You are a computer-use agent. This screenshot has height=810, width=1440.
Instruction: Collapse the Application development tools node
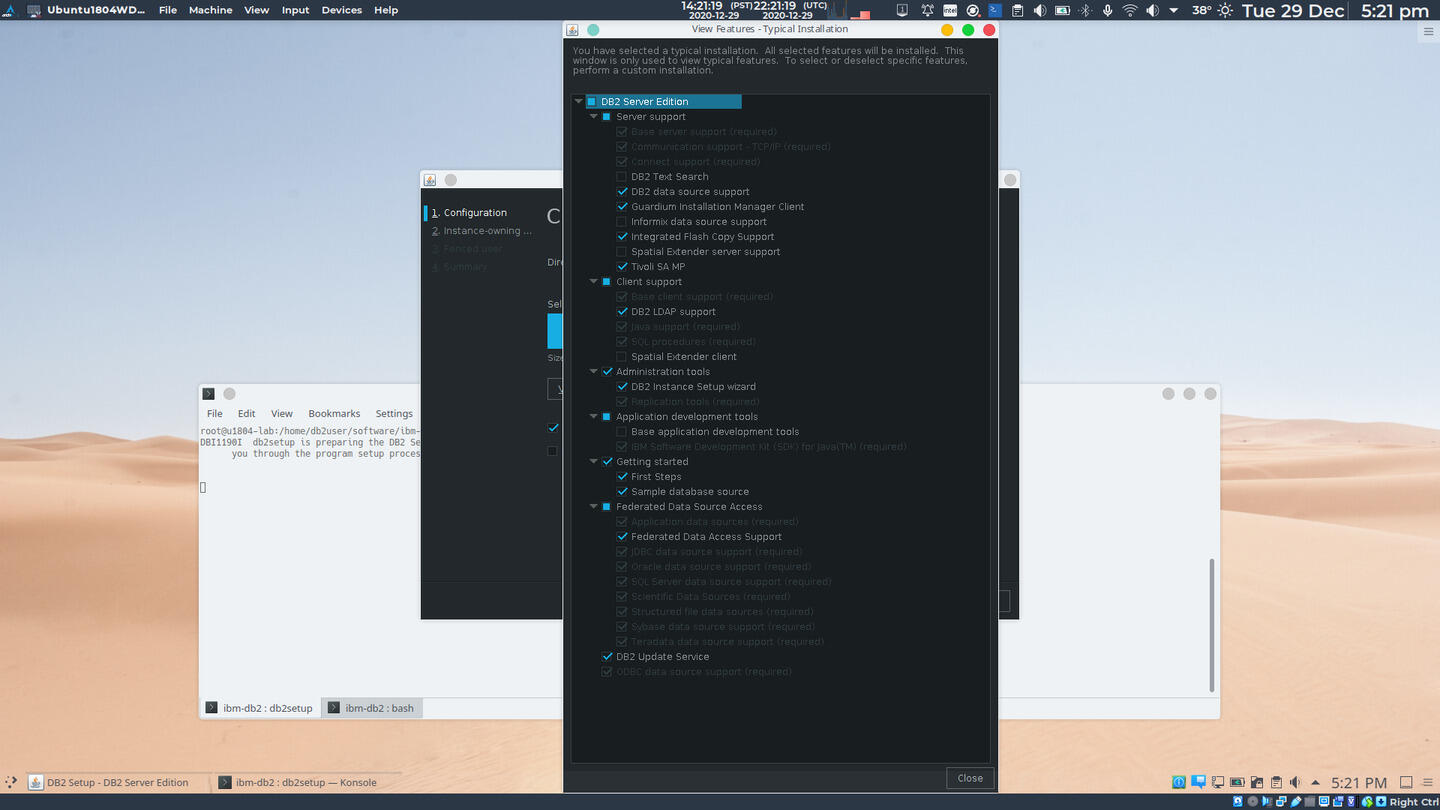point(593,417)
